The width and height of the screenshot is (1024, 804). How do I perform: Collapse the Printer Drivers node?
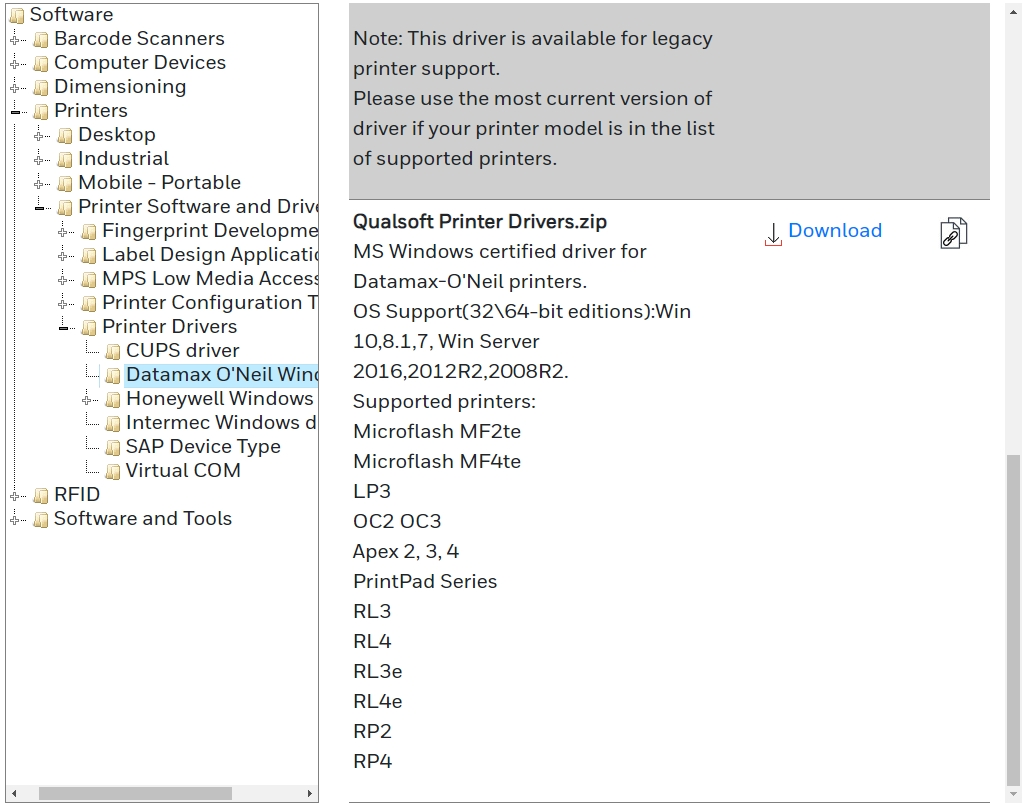pyautogui.click(x=63, y=328)
